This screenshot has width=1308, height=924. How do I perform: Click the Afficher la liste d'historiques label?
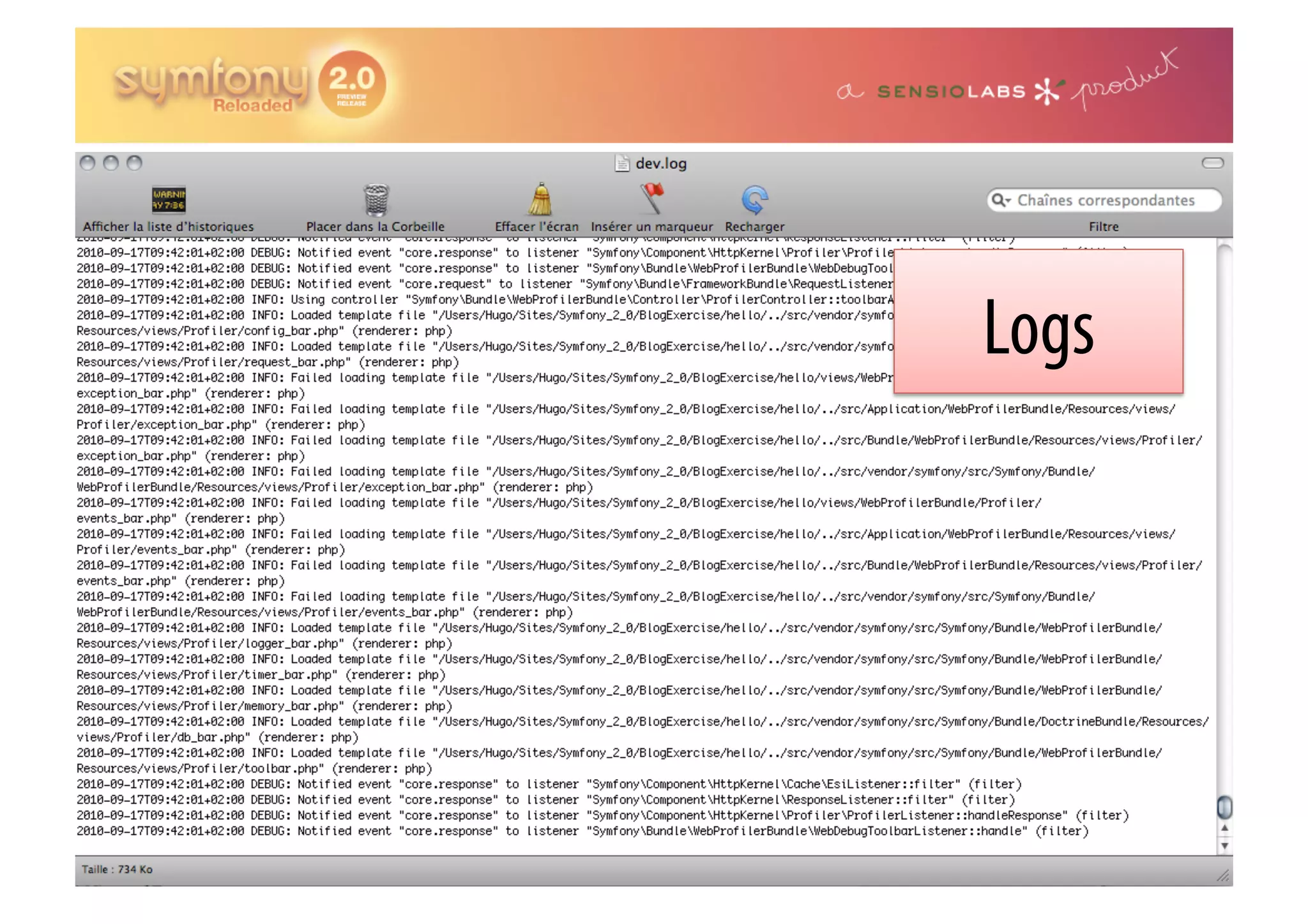(x=168, y=227)
